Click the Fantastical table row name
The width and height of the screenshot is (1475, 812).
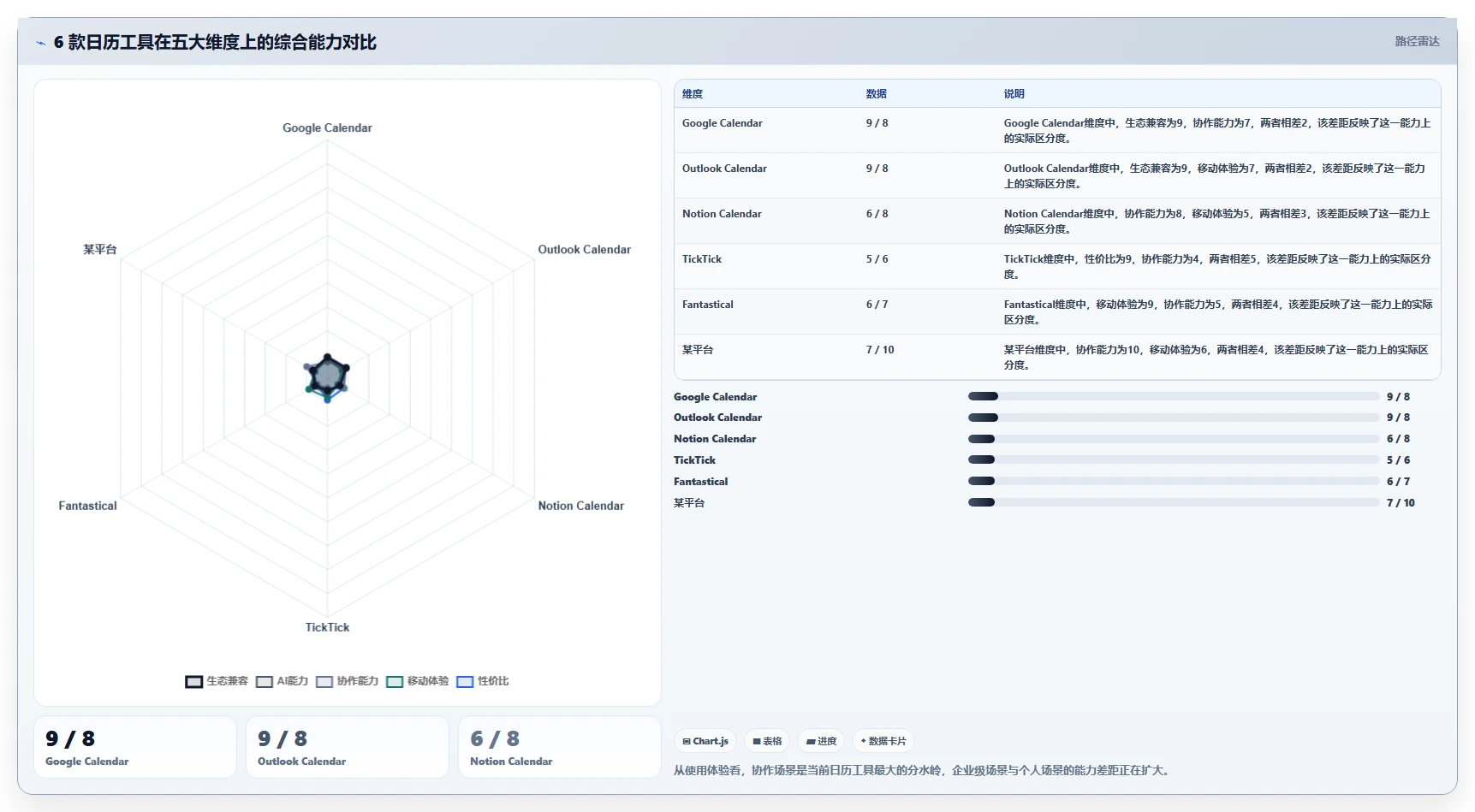point(708,305)
